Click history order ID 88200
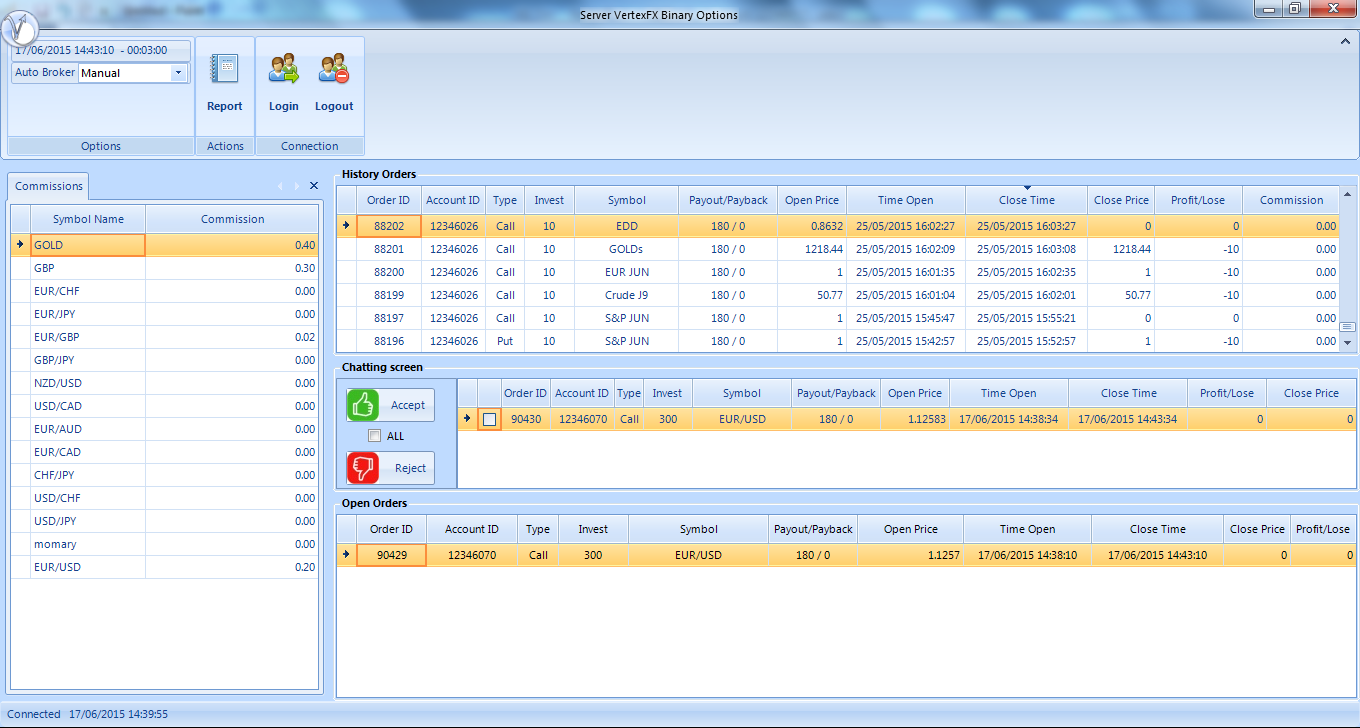Image resolution: width=1360 pixels, height=728 pixels. click(389, 272)
